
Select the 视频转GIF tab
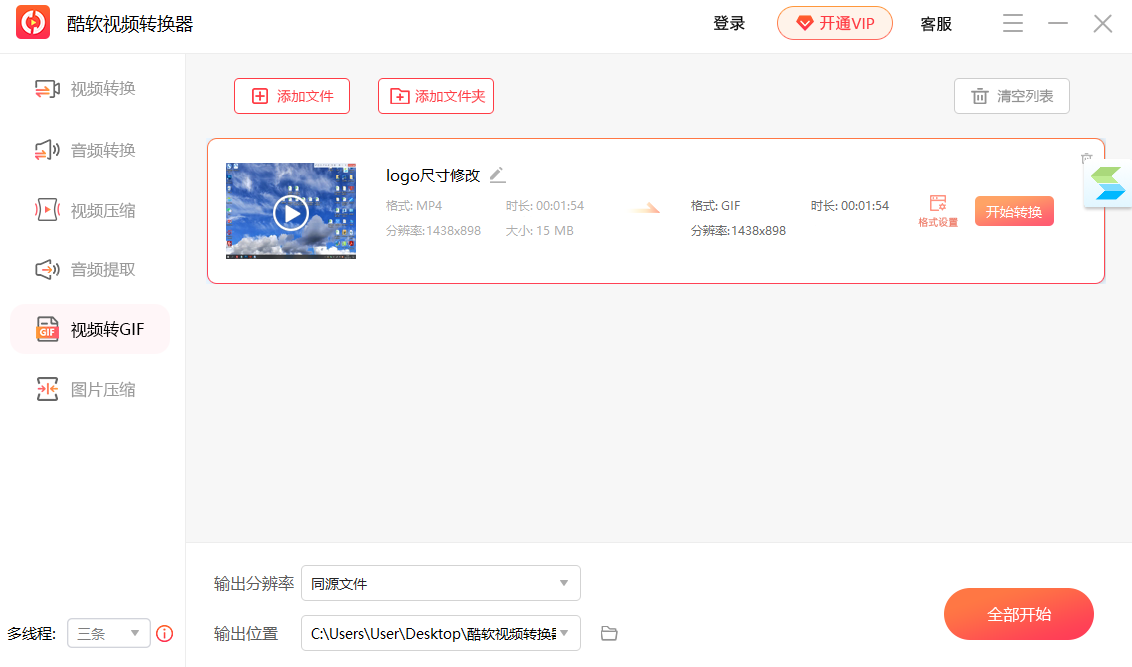(x=90, y=329)
